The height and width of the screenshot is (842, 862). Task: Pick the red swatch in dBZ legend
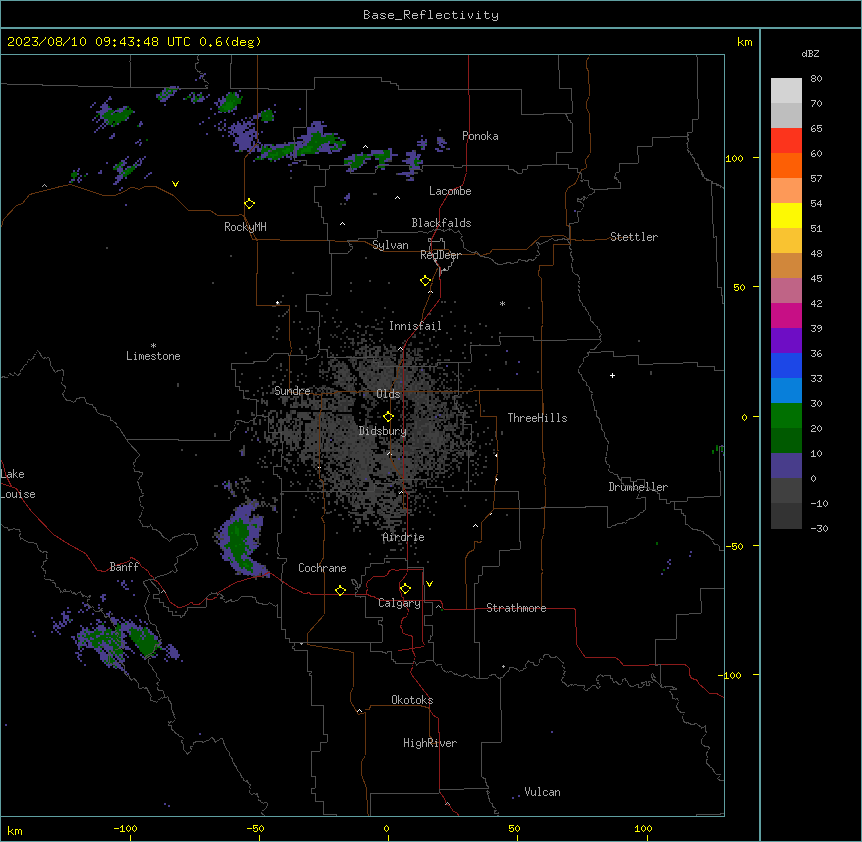[786, 140]
